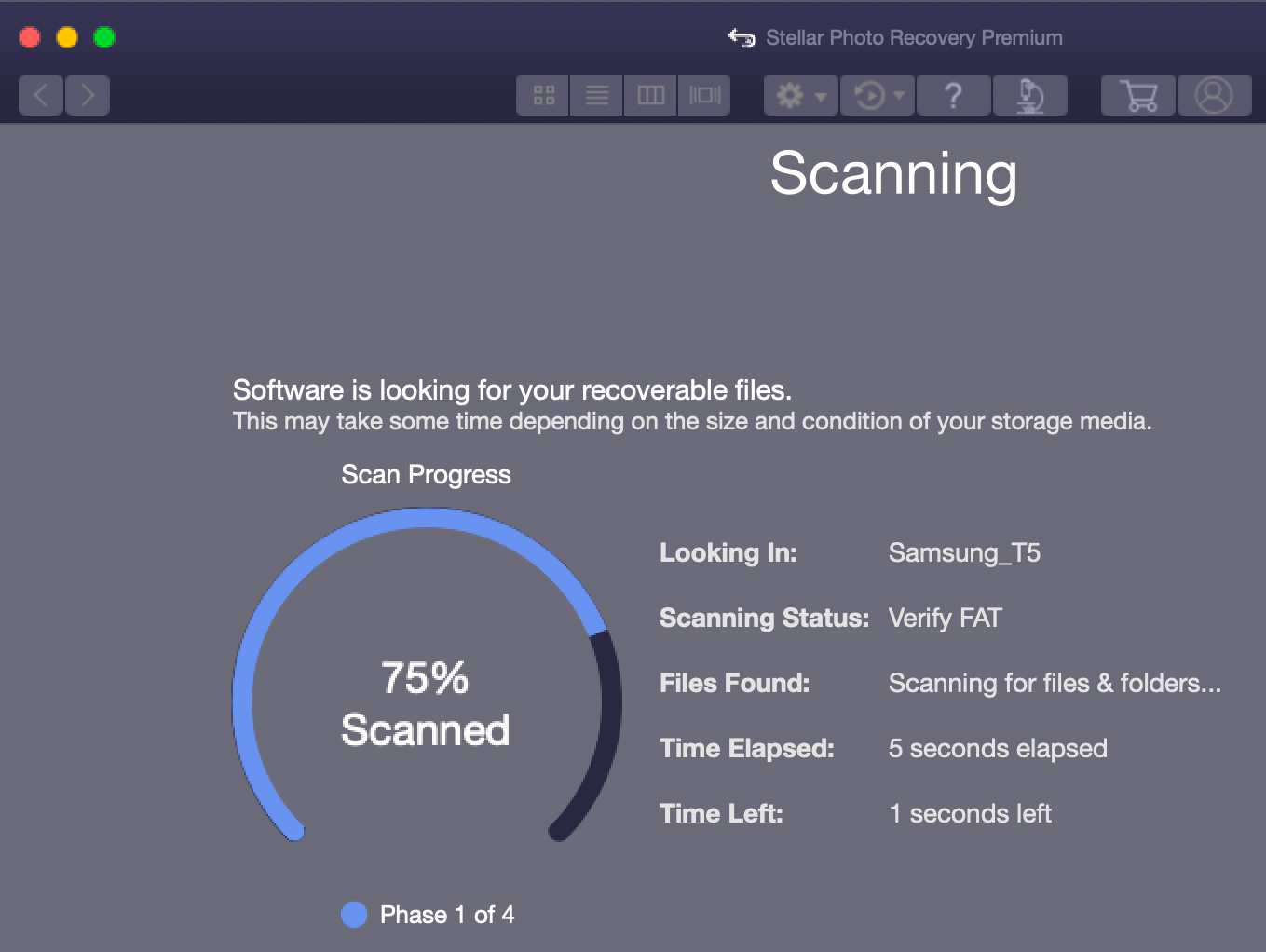Open the resume recovery clock dropdown

click(x=878, y=95)
